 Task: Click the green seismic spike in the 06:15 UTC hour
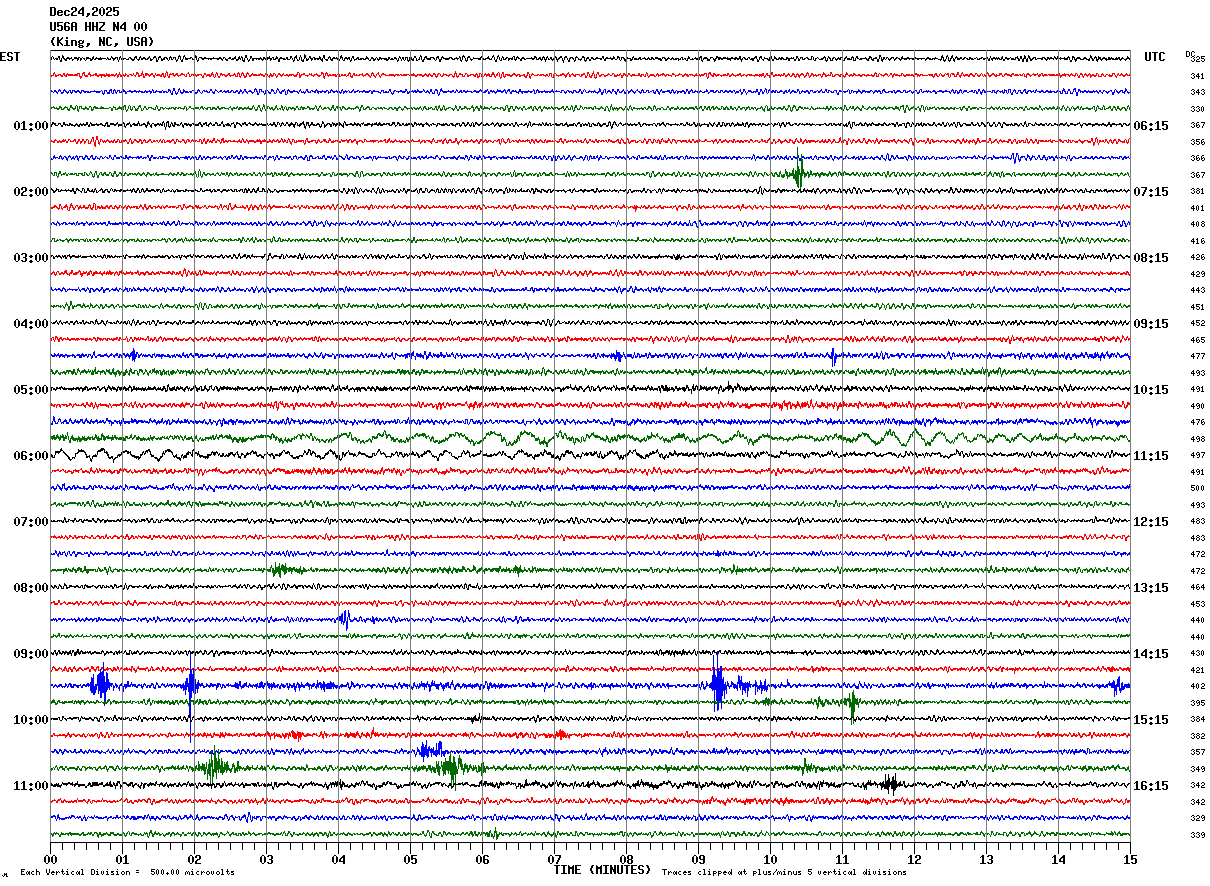point(798,174)
